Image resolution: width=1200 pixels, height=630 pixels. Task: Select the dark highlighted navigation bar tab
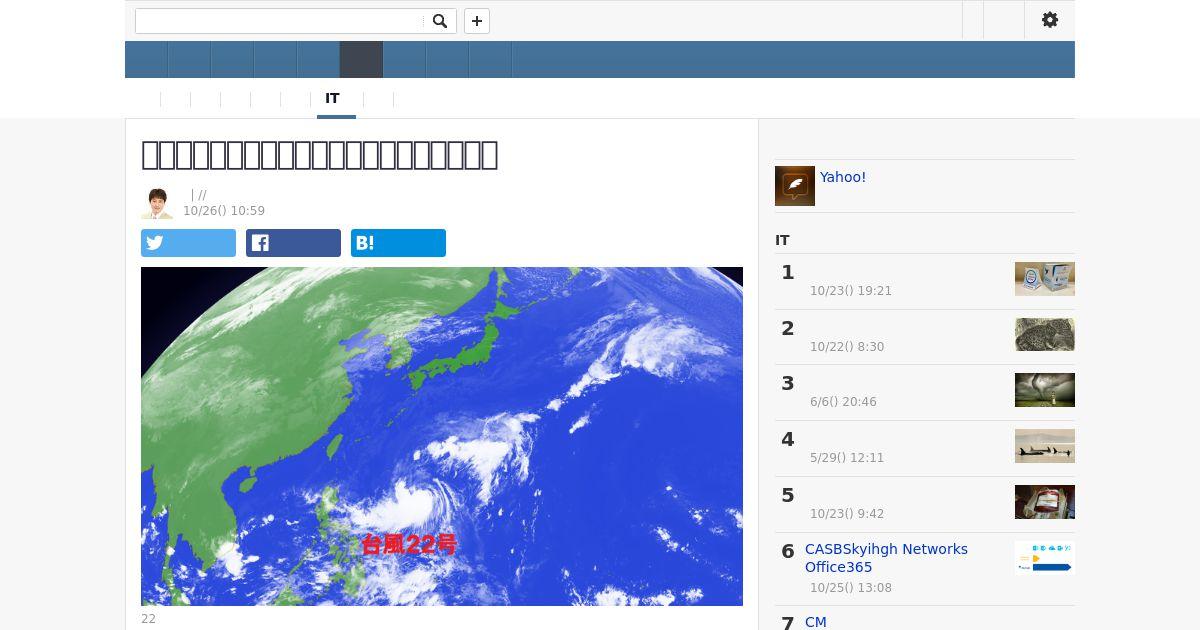click(361, 60)
